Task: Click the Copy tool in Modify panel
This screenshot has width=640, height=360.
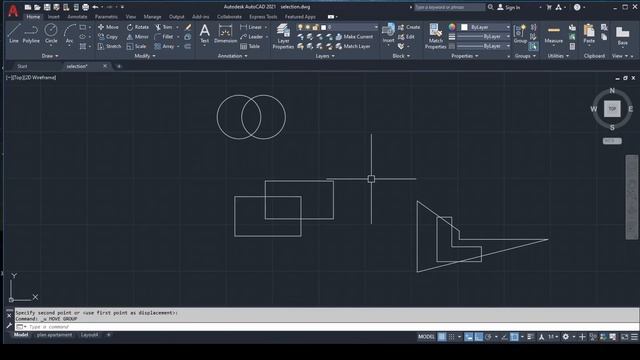Action: [x=108, y=37]
